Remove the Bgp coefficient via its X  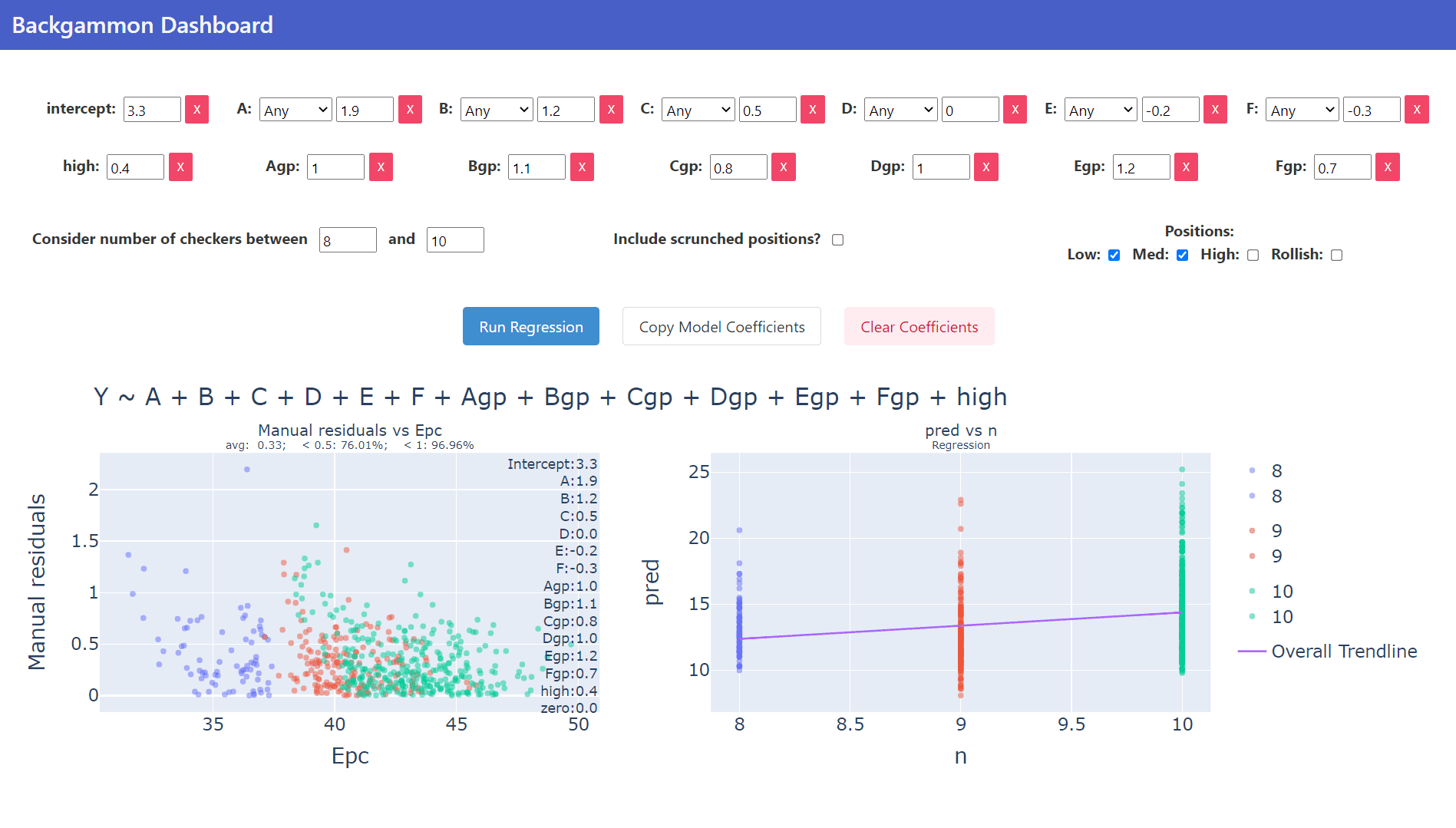point(582,167)
